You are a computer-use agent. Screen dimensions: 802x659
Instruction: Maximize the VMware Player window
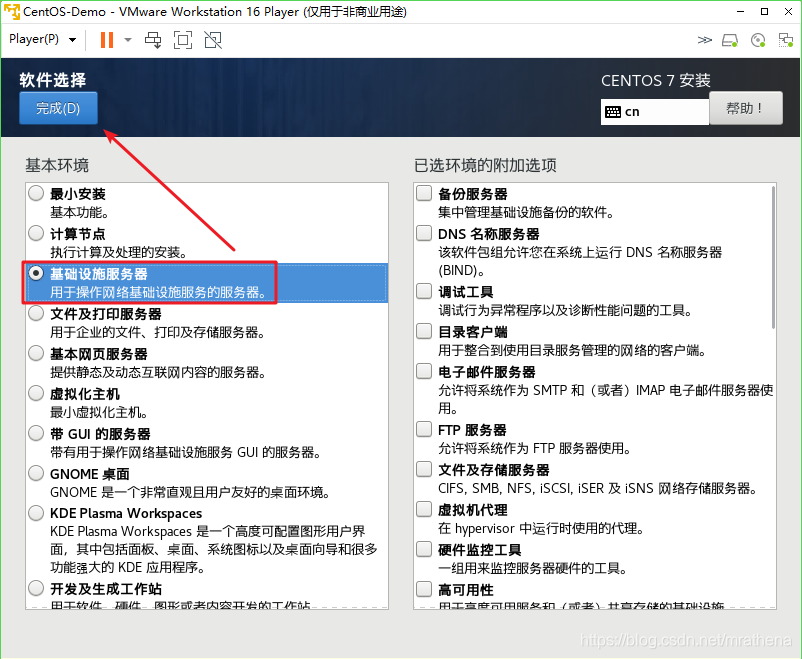point(765,11)
